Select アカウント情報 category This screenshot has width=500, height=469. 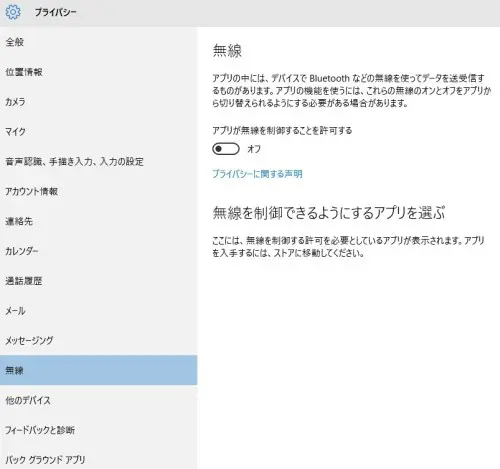coord(98,191)
